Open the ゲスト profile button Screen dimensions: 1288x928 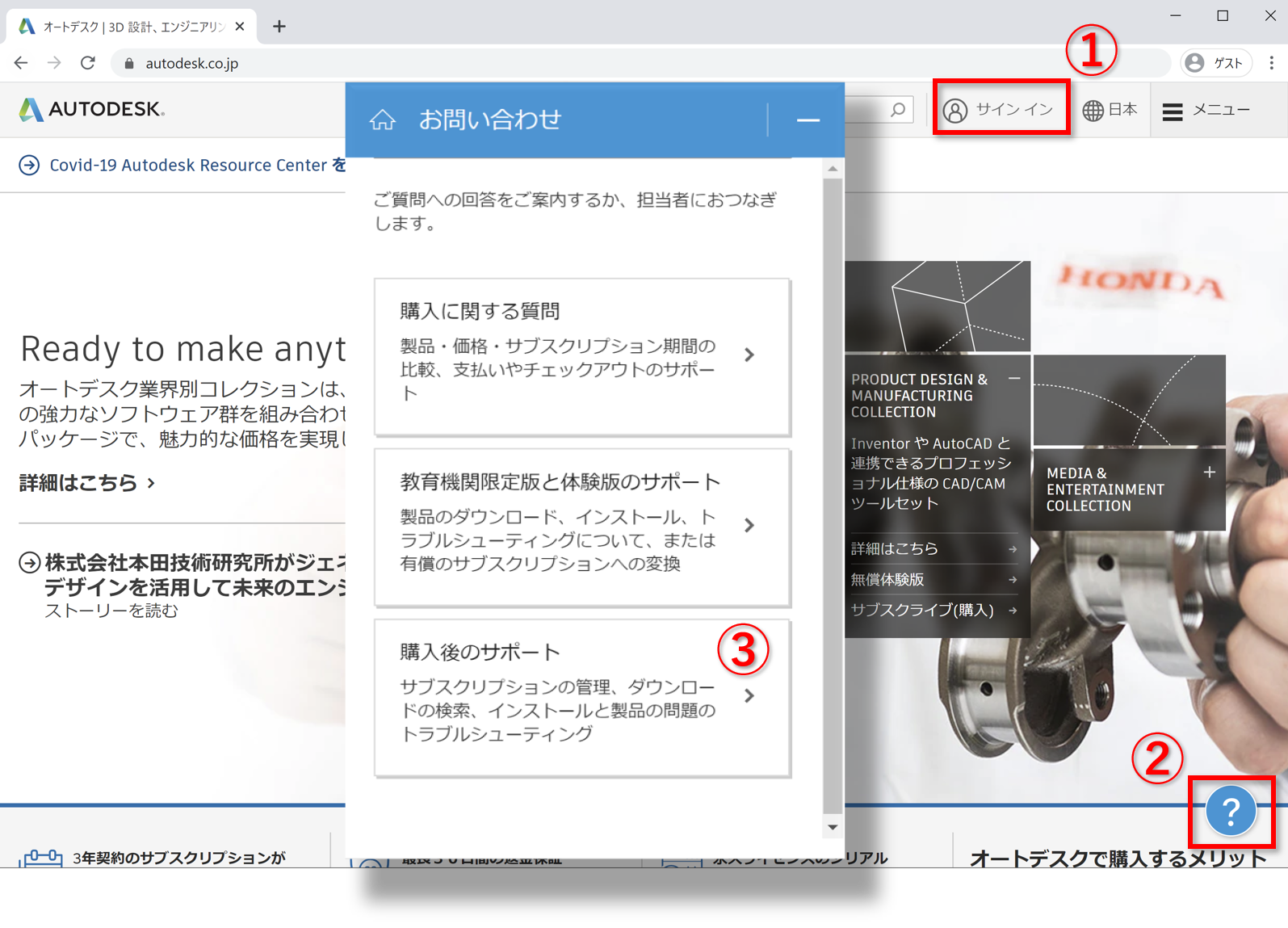pyautogui.click(x=1215, y=63)
